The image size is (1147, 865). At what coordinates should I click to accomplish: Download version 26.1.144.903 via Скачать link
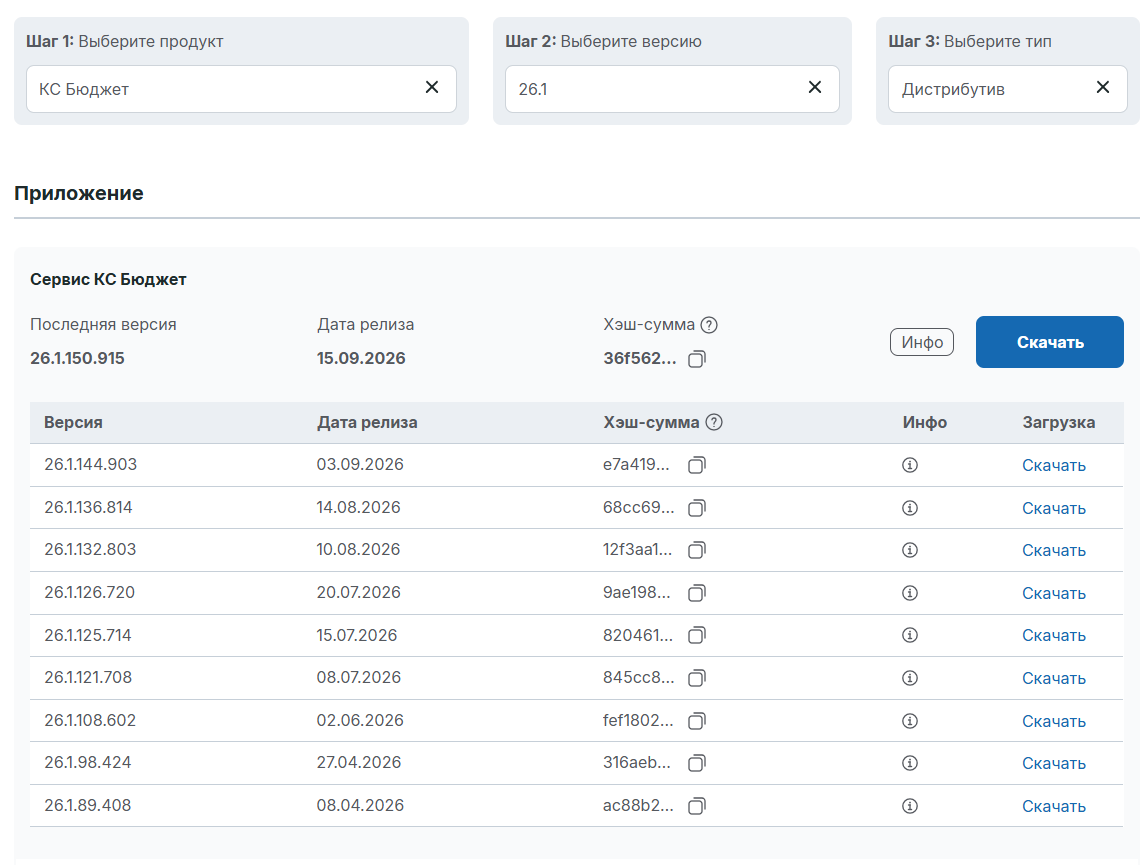[x=1053, y=465]
